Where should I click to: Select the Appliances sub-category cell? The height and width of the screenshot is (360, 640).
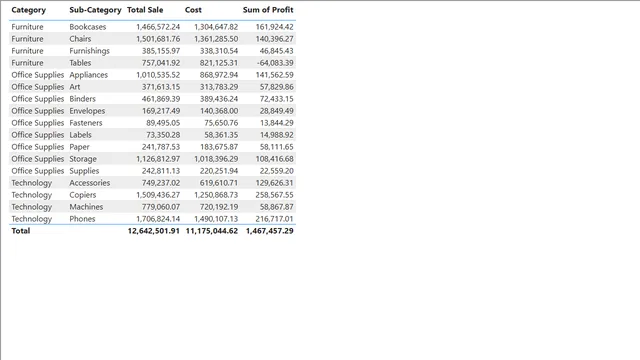[89, 75]
